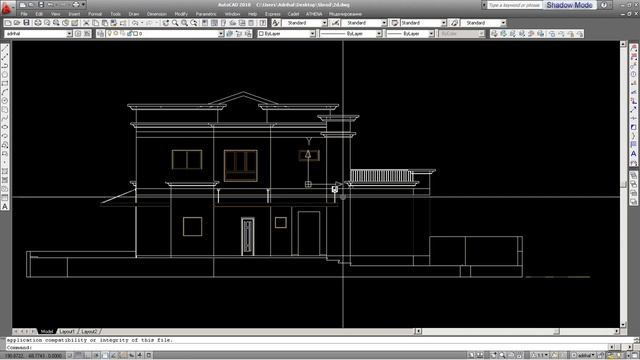Open the layer list dropdown showing 0

coord(220,33)
